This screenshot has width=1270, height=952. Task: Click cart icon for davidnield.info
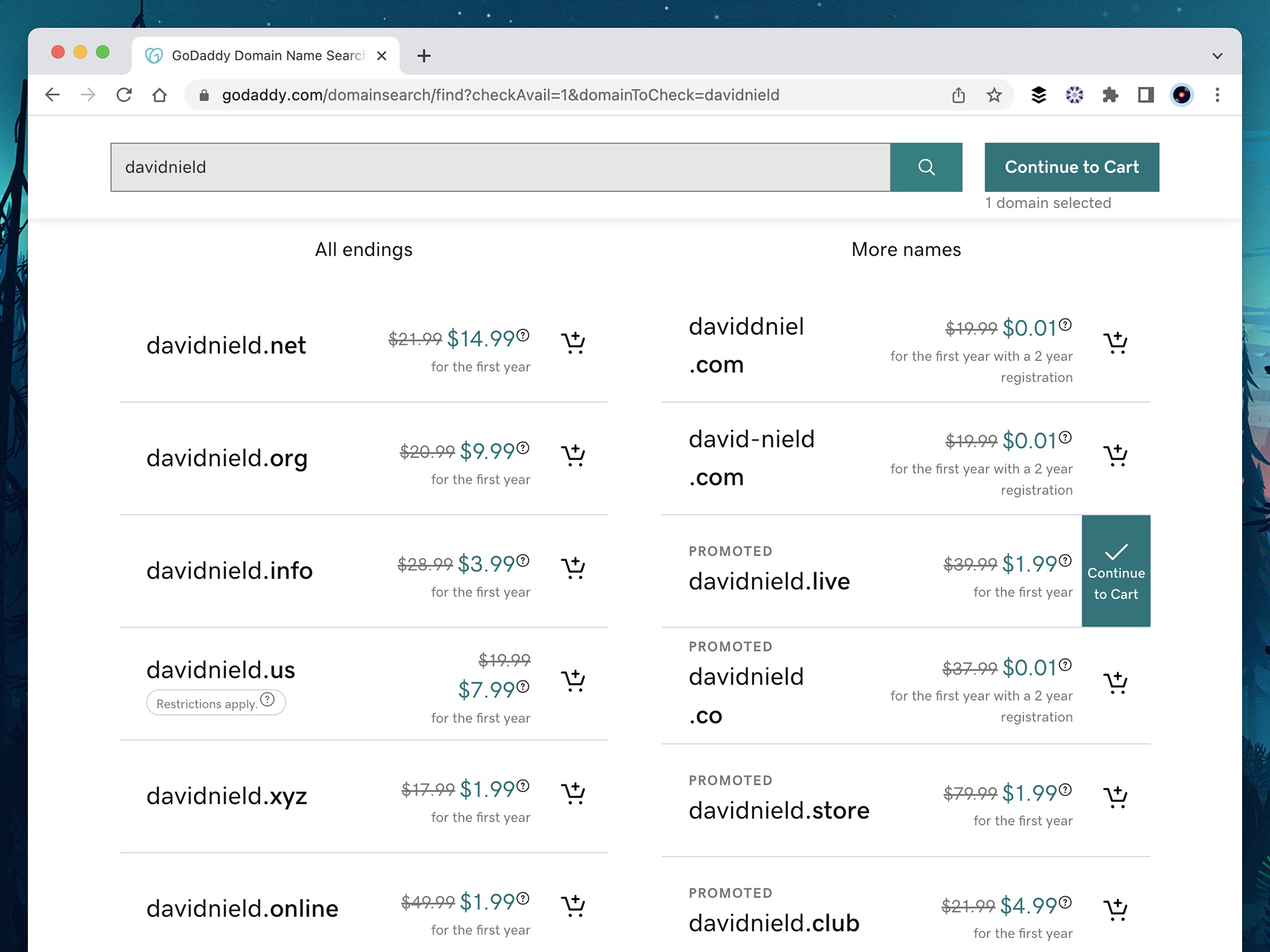(x=573, y=567)
